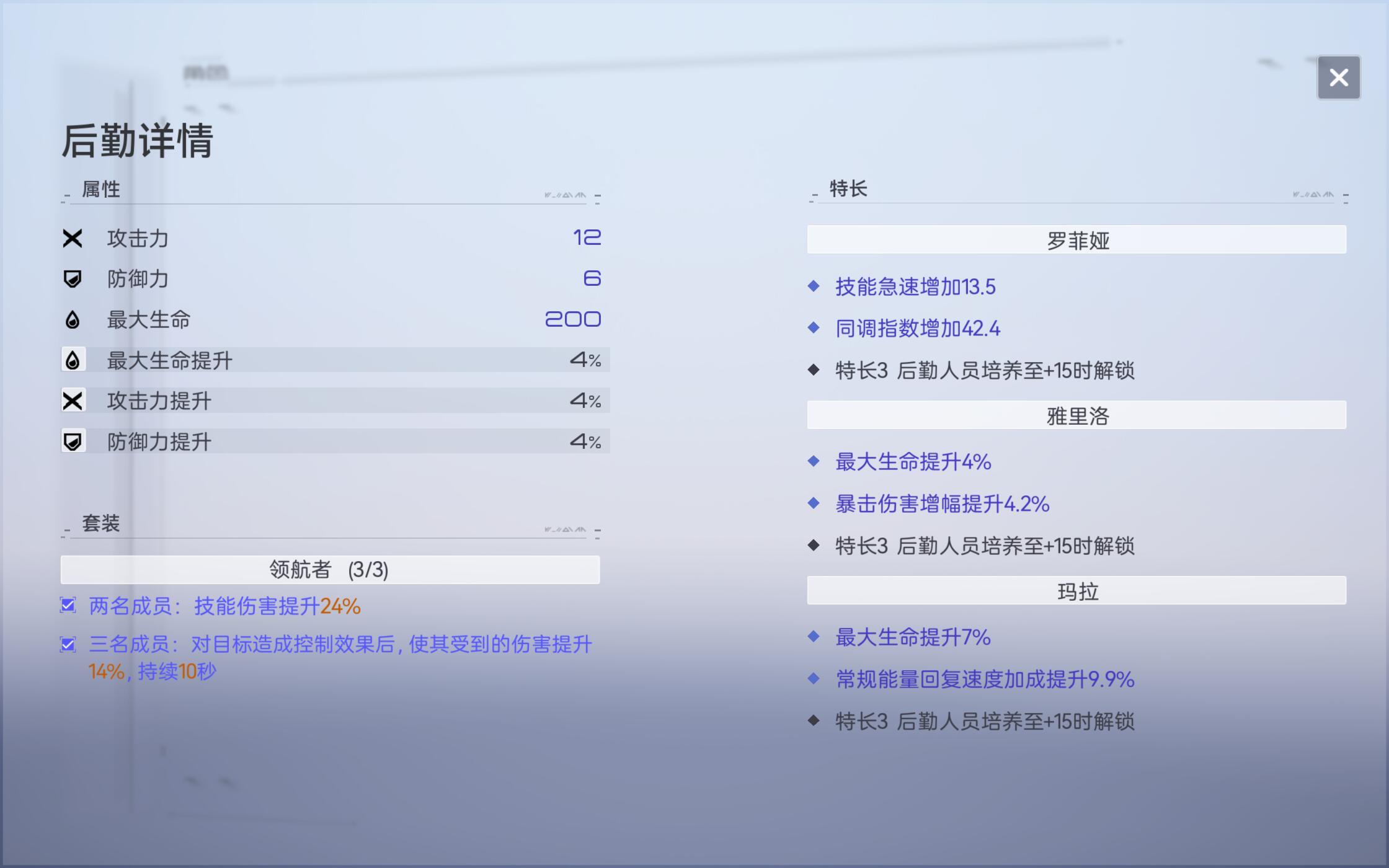
Task: Click the 防御力 shield icon
Action: 73,279
